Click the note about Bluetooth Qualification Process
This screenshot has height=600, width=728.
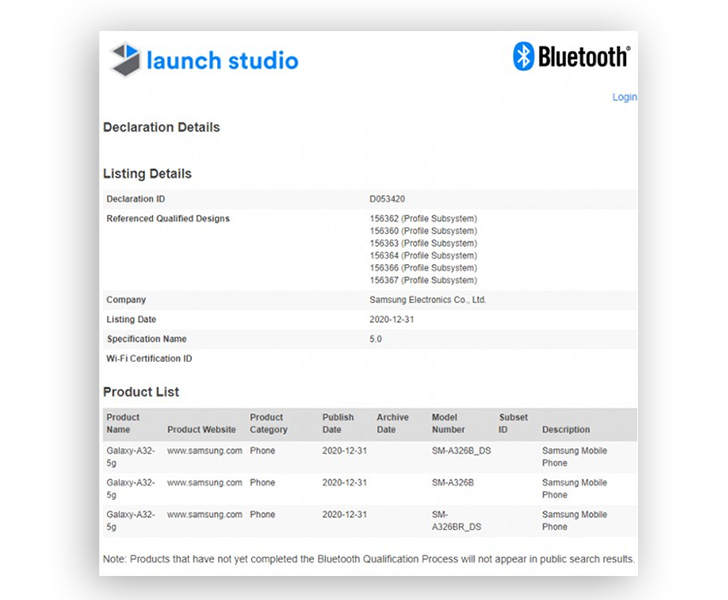pyautogui.click(x=369, y=559)
